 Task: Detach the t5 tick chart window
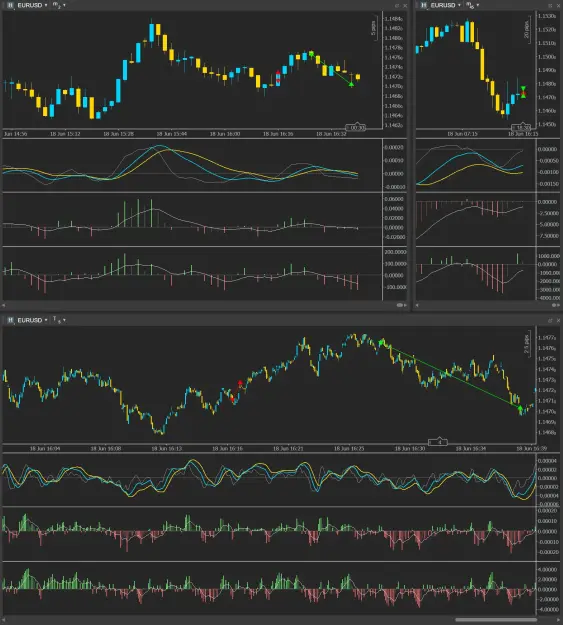[550, 320]
